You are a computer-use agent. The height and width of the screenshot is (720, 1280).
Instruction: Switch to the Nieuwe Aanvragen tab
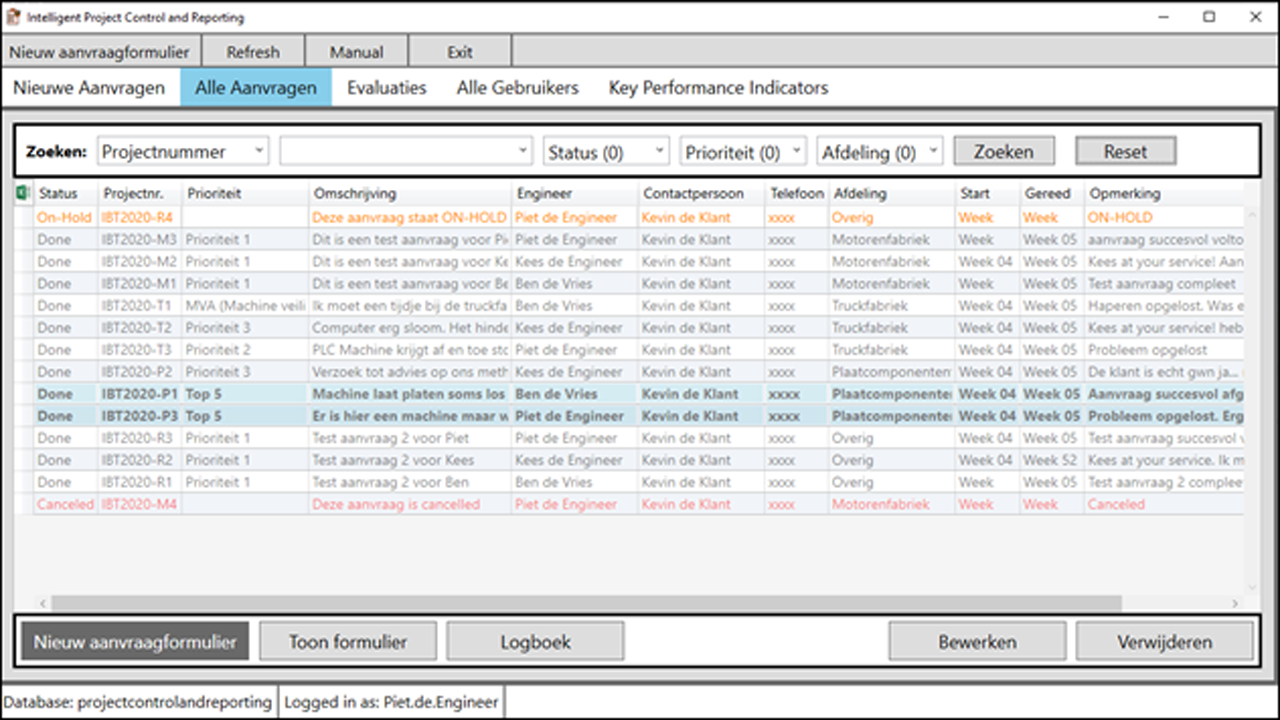tap(89, 88)
